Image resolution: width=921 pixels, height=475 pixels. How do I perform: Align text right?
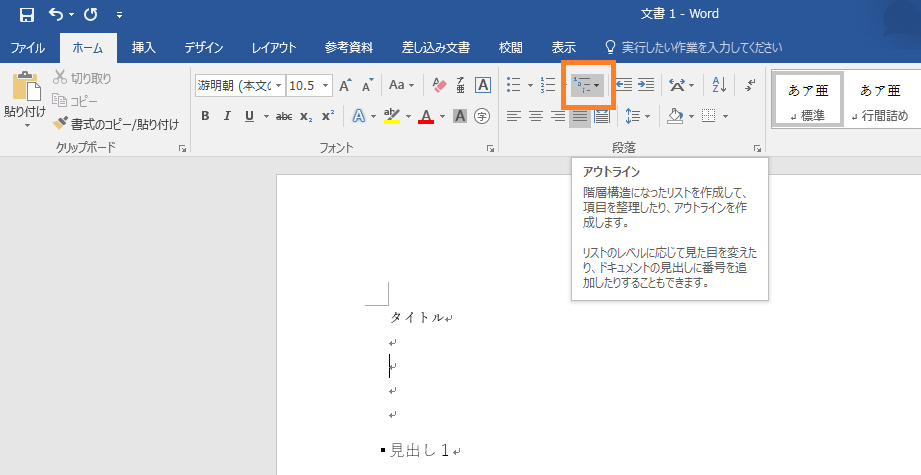pyautogui.click(x=557, y=116)
